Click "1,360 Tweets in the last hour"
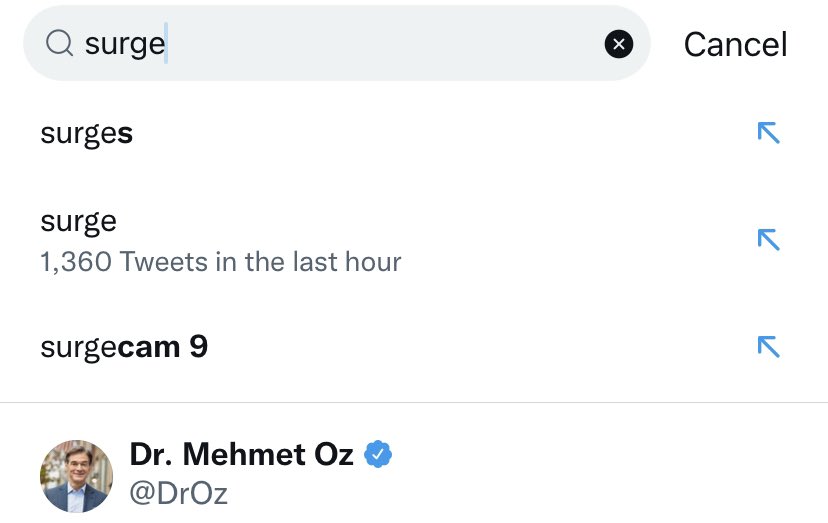Screen dimensions: 828x523 pos(221,262)
